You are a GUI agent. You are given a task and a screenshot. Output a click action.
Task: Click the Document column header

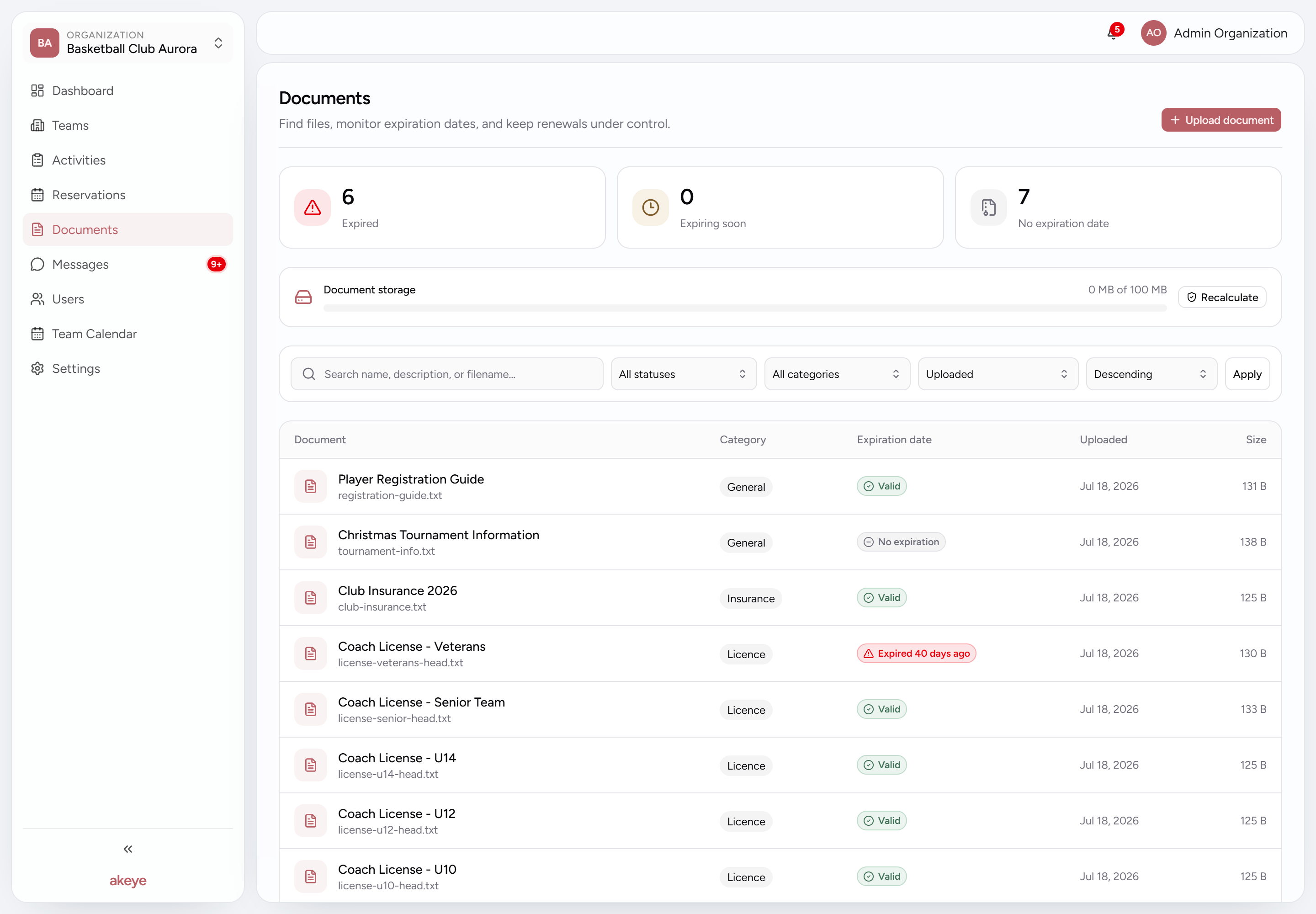tap(319, 439)
